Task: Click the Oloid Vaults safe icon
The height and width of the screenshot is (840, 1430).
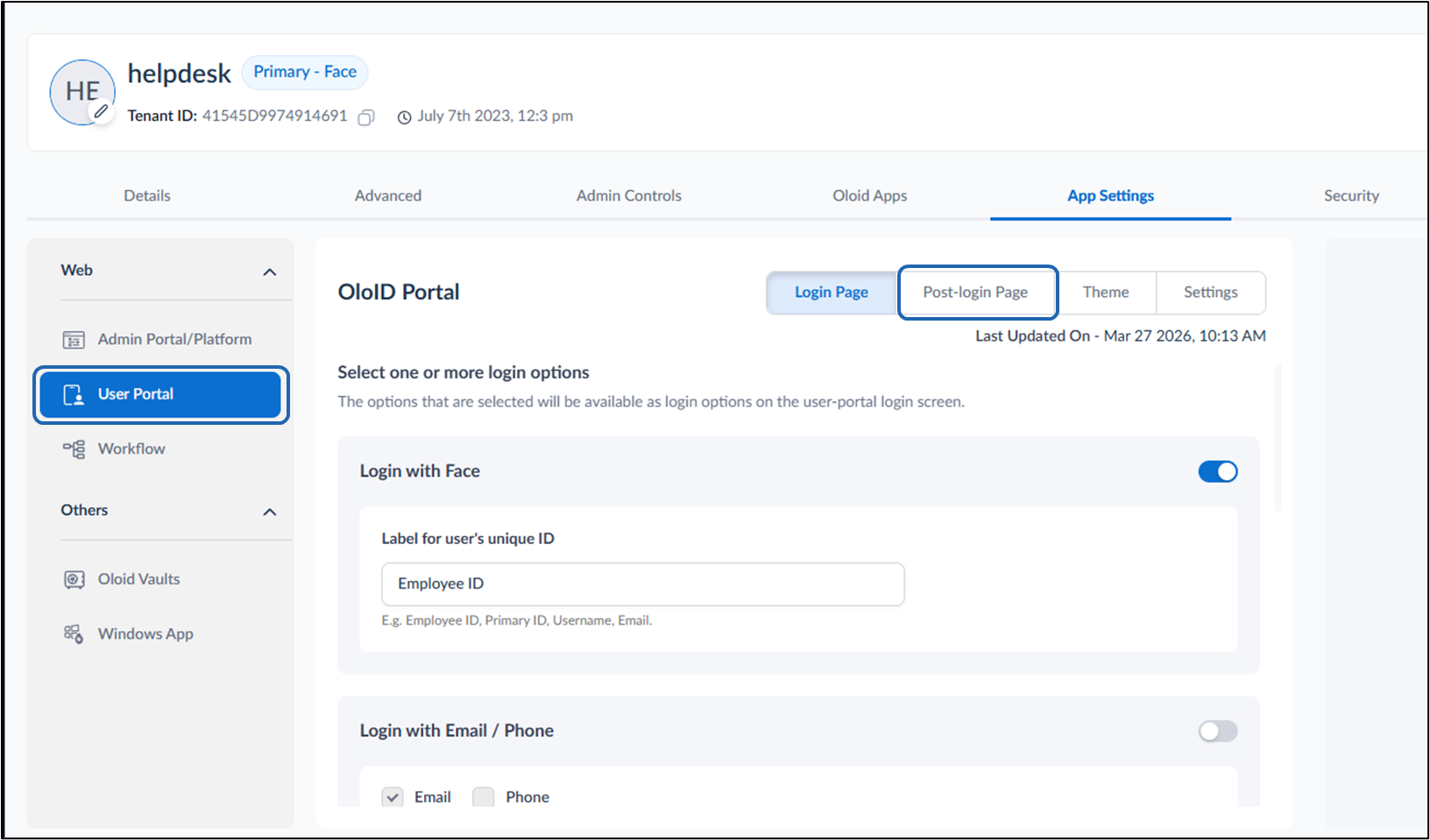Action: pyautogui.click(x=74, y=580)
